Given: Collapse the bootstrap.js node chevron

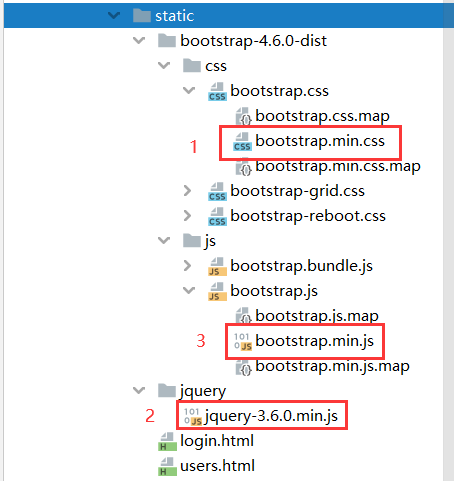Looking at the screenshot, I should (189, 291).
